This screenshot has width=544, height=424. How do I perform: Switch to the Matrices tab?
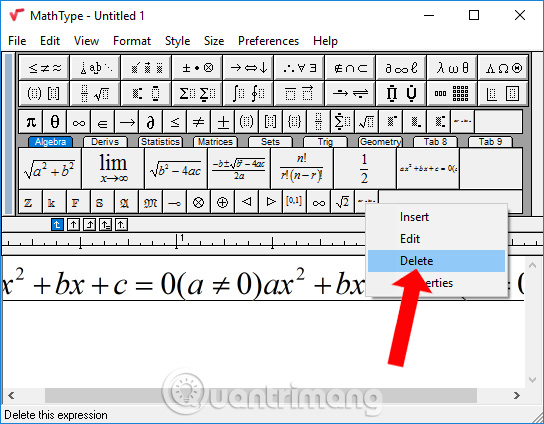tap(215, 142)
